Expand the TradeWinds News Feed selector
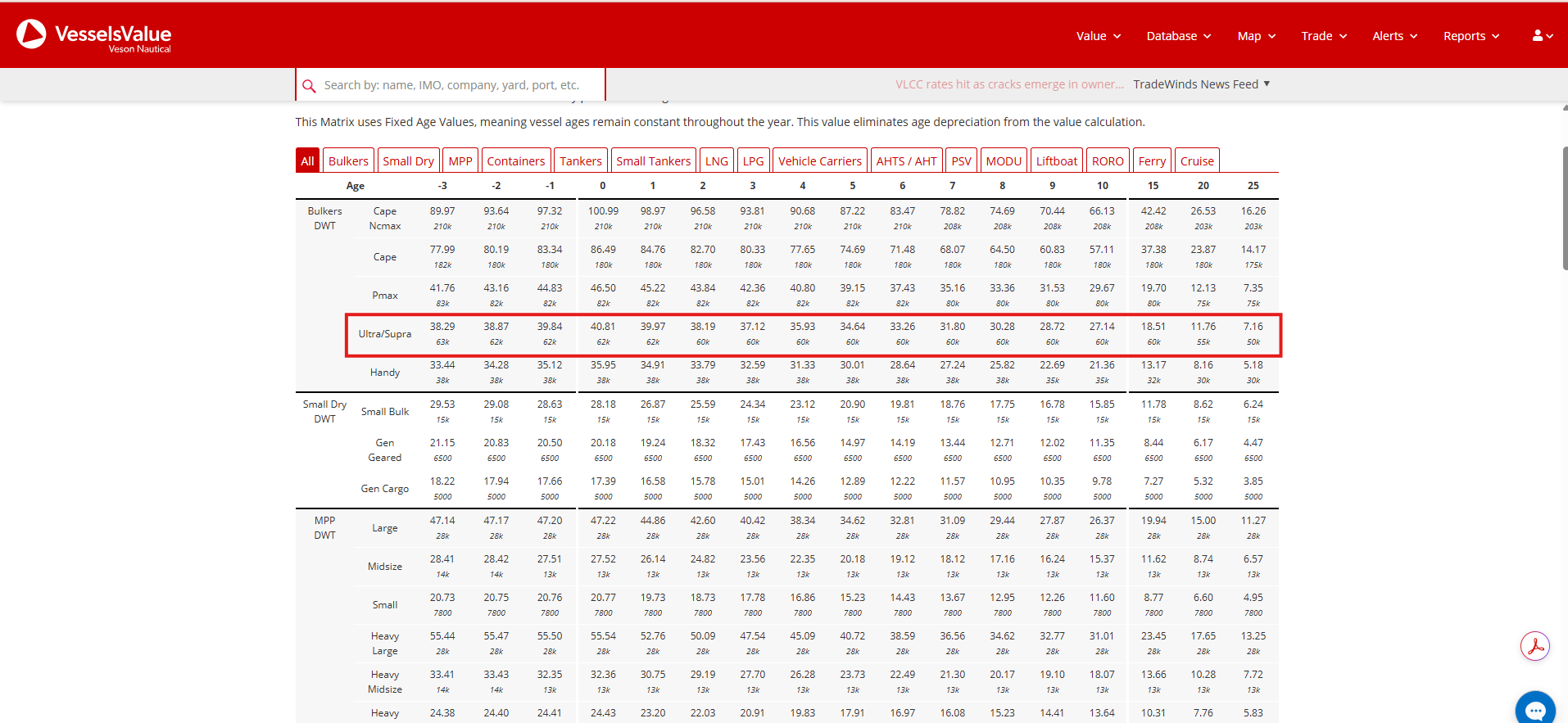Screen dimensions: 1568x723 1202,84
